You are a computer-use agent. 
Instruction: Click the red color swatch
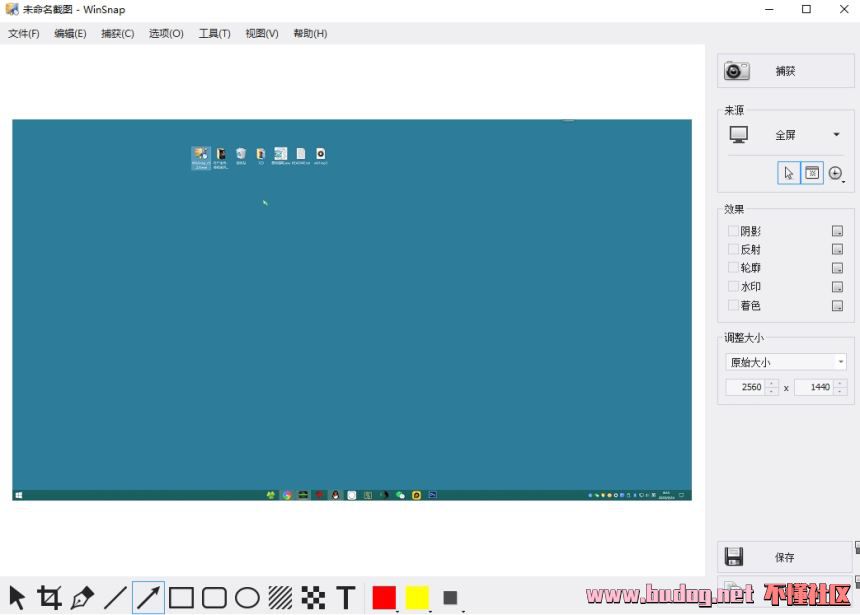pyautogui.click(x=384, y=598)
